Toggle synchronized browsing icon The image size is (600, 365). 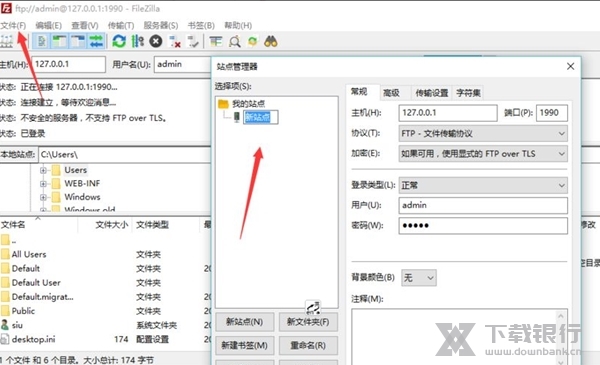[x=253, y=41]
